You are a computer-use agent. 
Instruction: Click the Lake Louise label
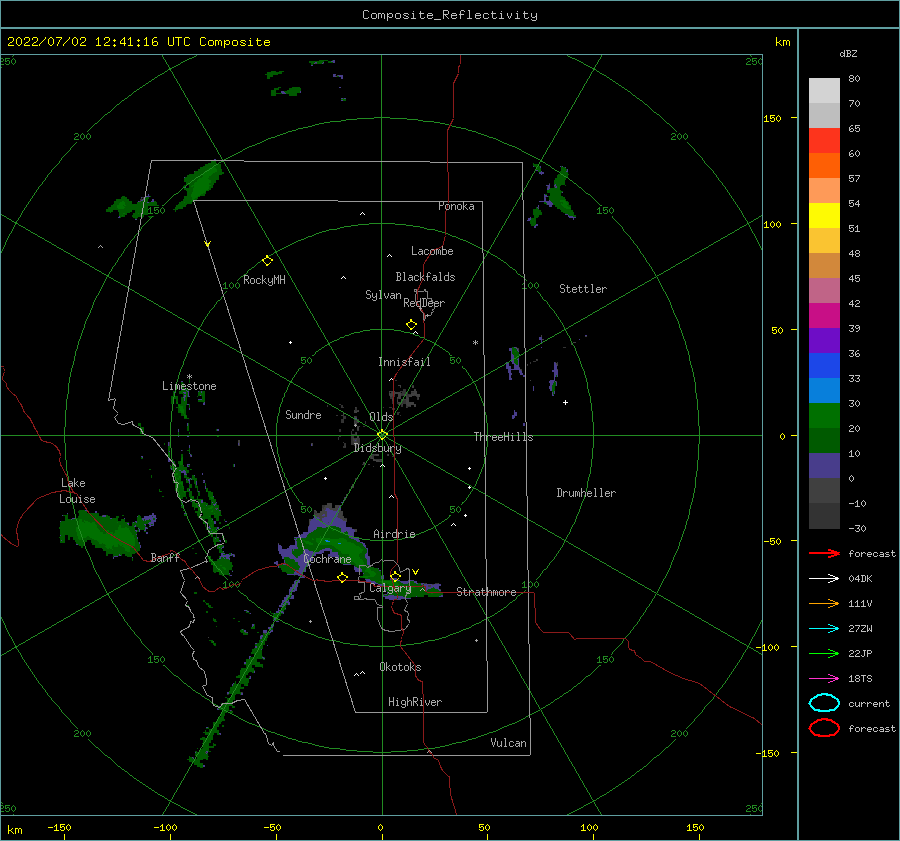(x=77, y=491)
